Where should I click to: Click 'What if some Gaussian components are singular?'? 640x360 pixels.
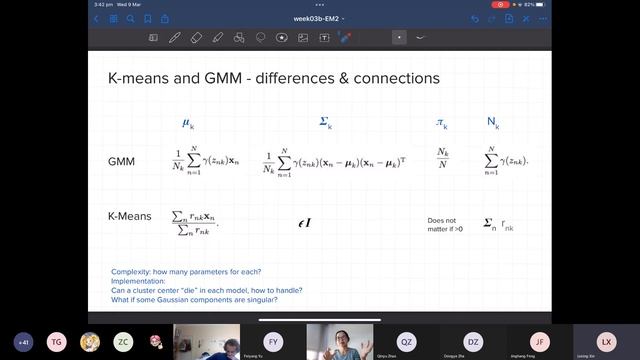pos(194,300)
